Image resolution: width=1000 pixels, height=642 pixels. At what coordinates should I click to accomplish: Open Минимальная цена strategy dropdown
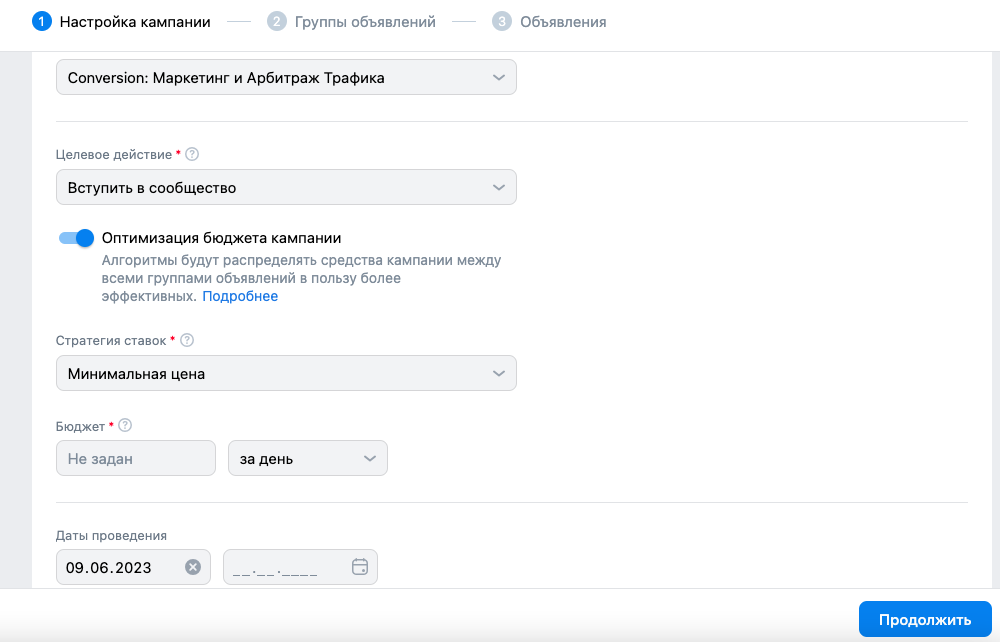286,374
